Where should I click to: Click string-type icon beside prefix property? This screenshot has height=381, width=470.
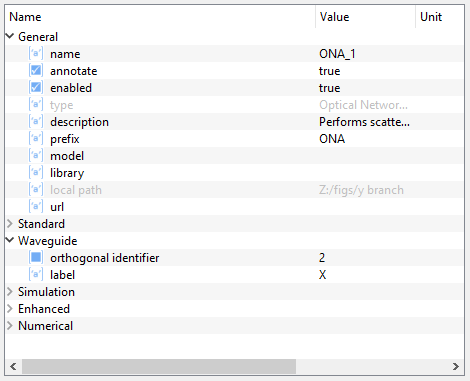pyautogui.click(x=36, y=139)
